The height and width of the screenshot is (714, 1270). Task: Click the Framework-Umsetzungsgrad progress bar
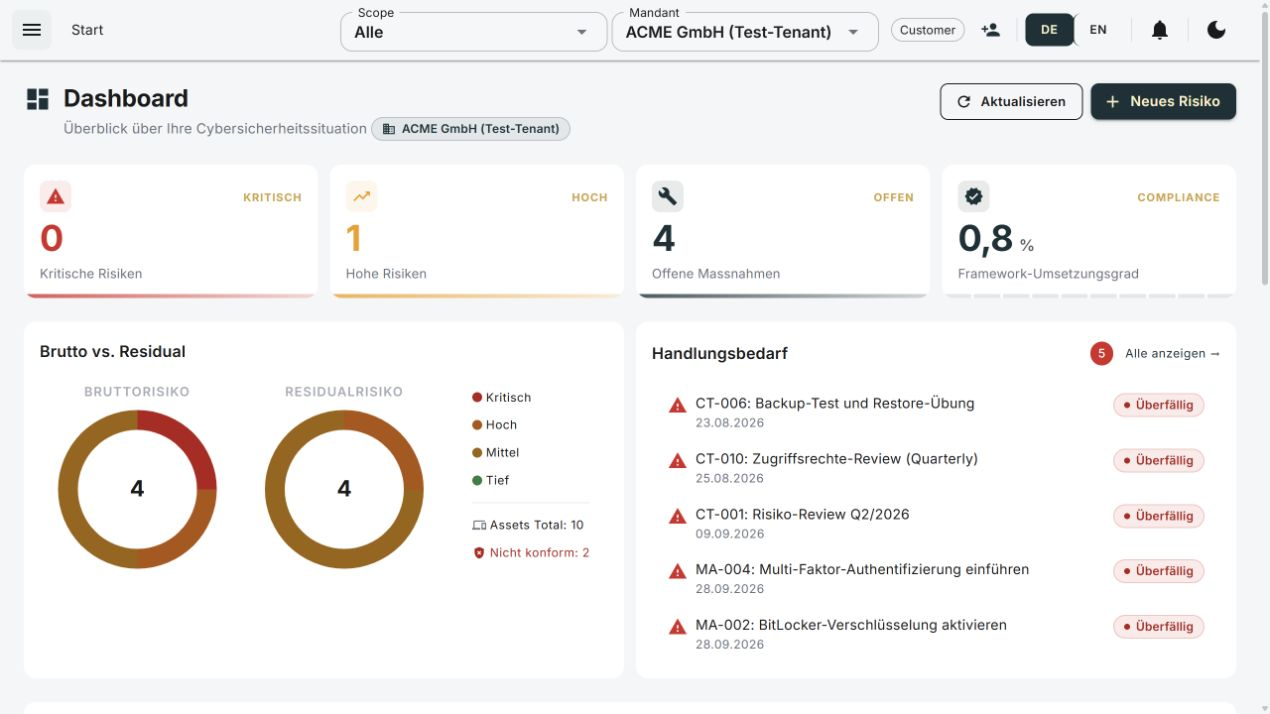pyautogui.click(x=1089, y=295)
